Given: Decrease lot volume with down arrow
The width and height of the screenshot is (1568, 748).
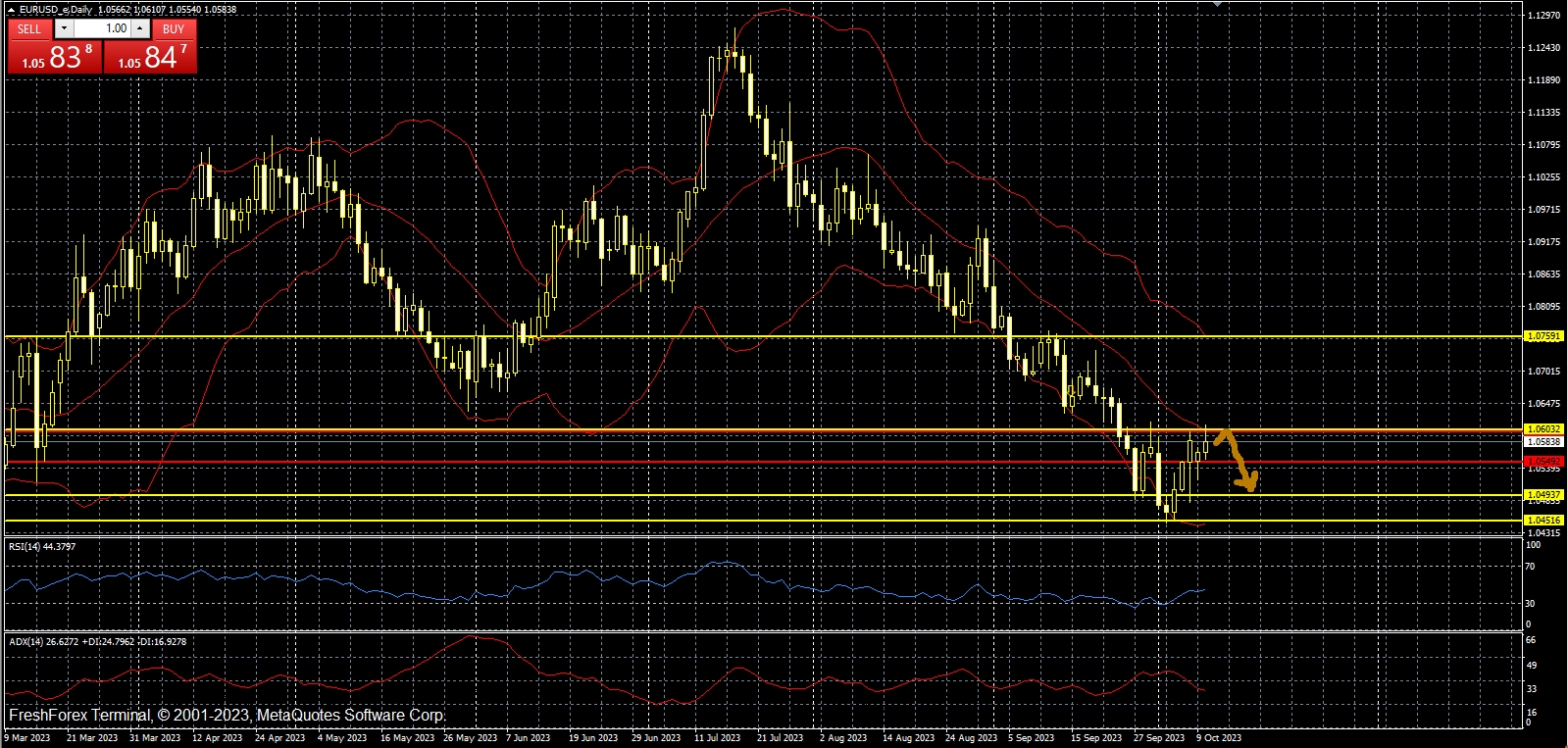Looking at the screenshot, I should (x=64, y=29).
